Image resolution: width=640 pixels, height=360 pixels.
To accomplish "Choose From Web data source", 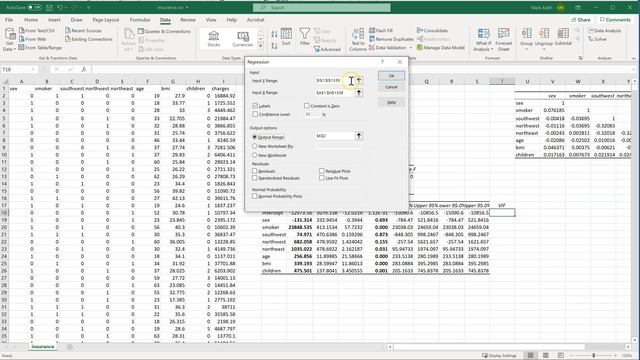I will [33, 39].
